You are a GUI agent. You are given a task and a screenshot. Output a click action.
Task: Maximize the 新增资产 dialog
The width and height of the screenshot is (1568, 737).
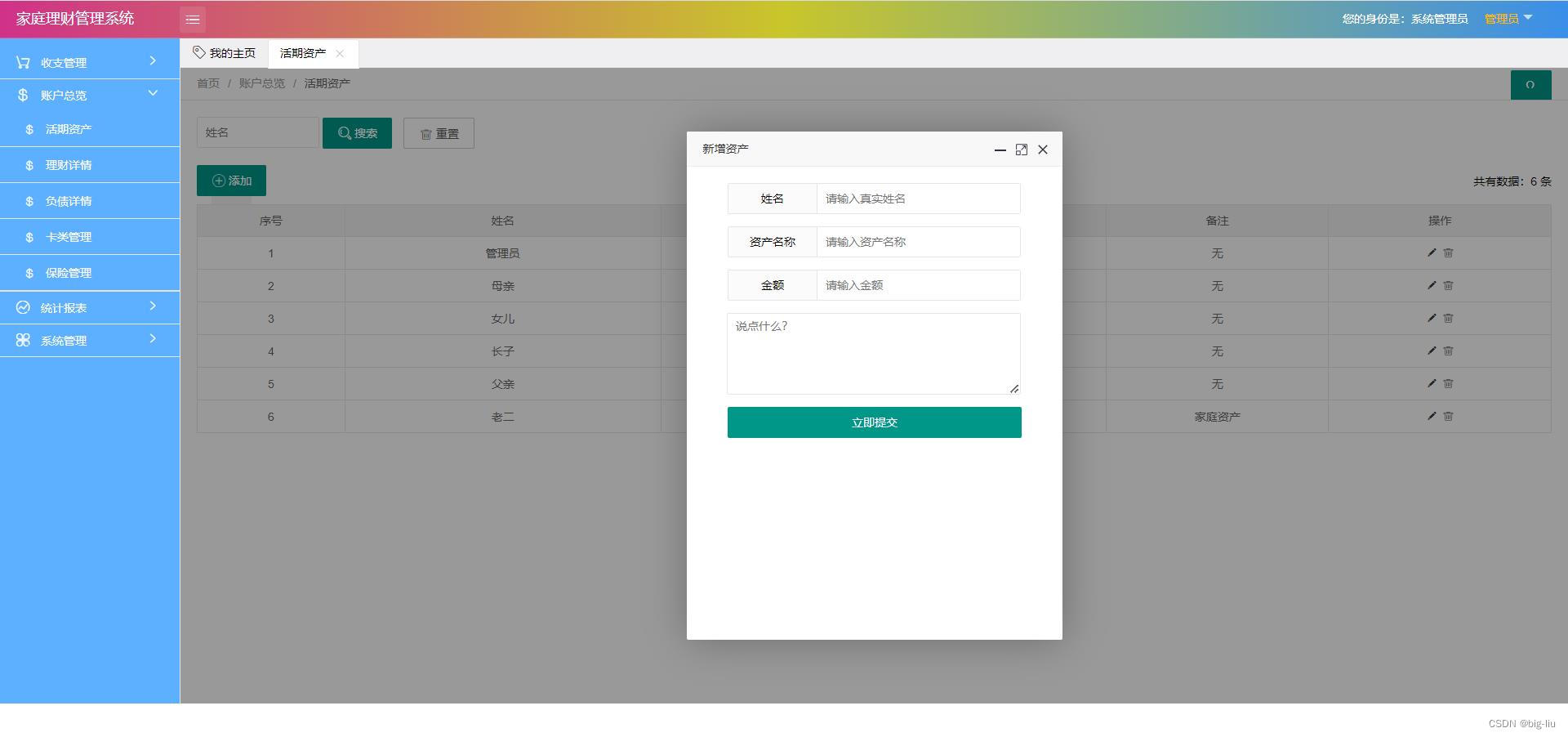tap(1021, 150)
